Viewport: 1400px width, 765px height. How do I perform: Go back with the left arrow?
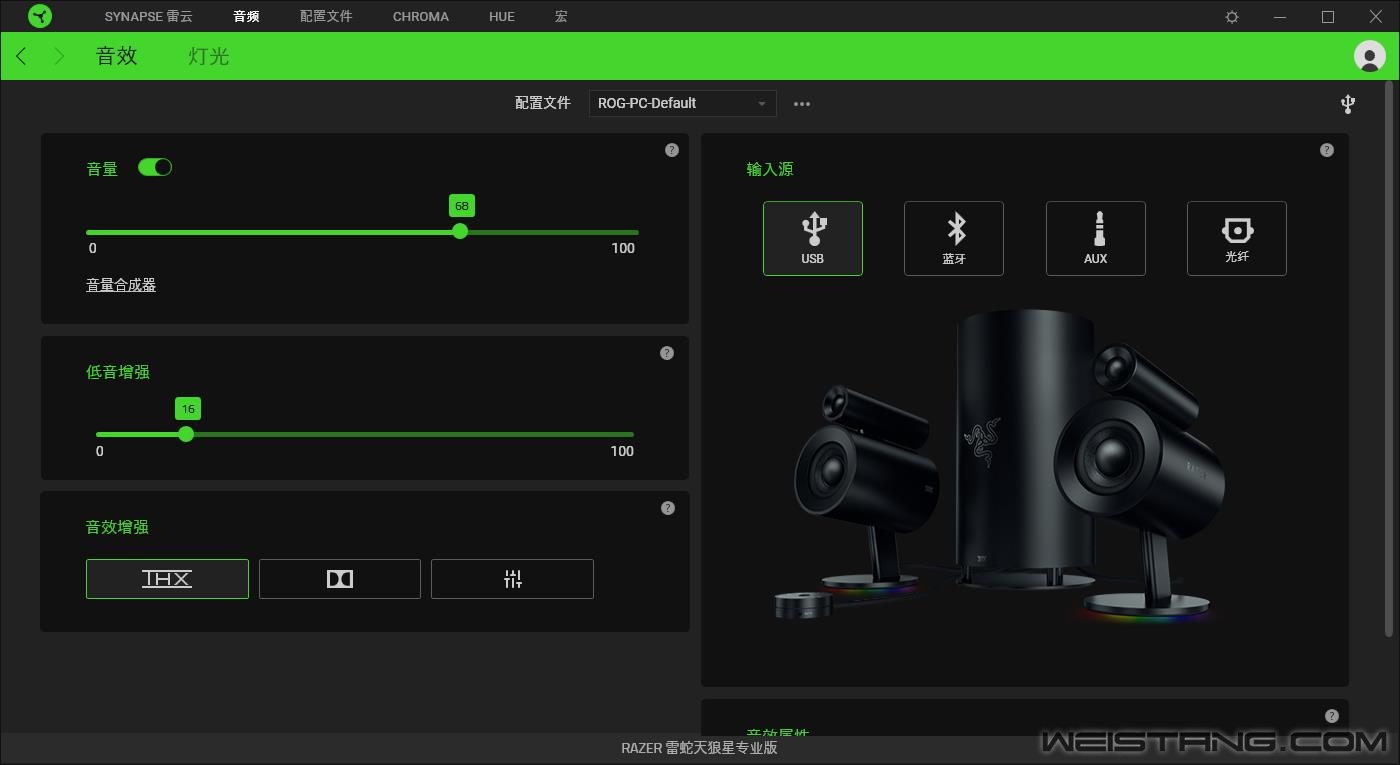(x=22, y=56)
